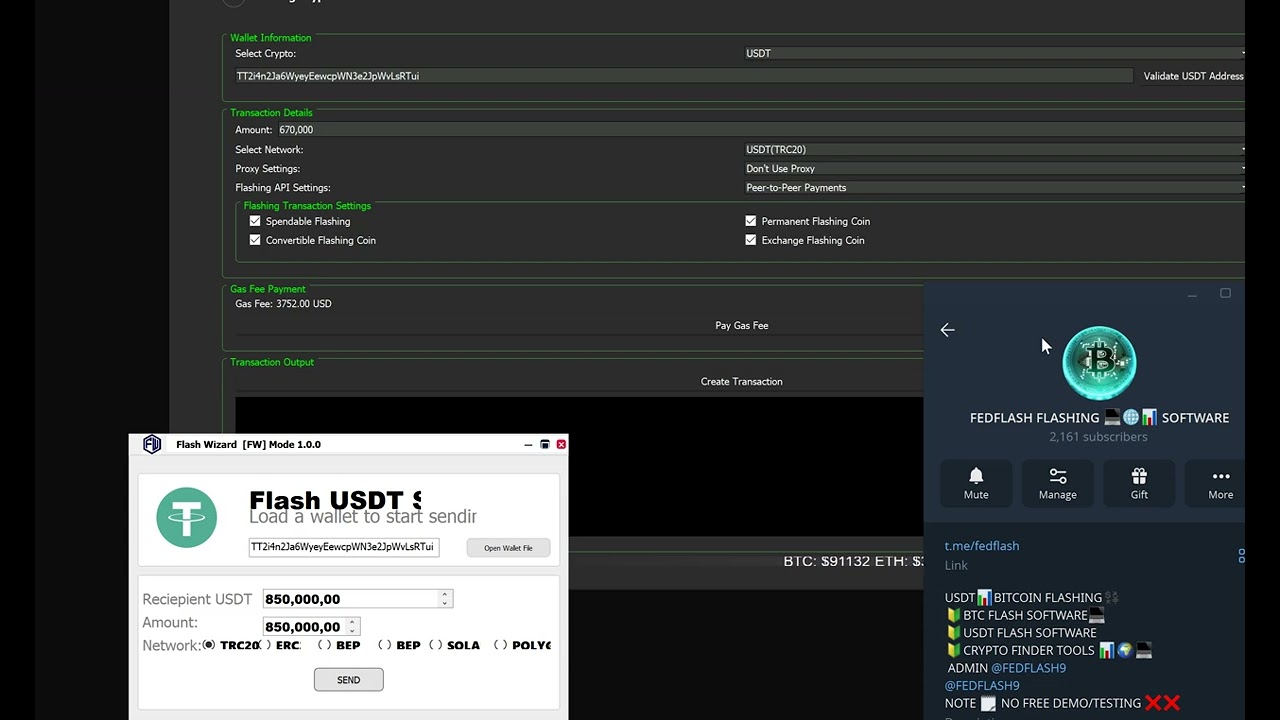Close the Flash Wizard window
The width and height of the screenshot is (1280, 720).
561,444
